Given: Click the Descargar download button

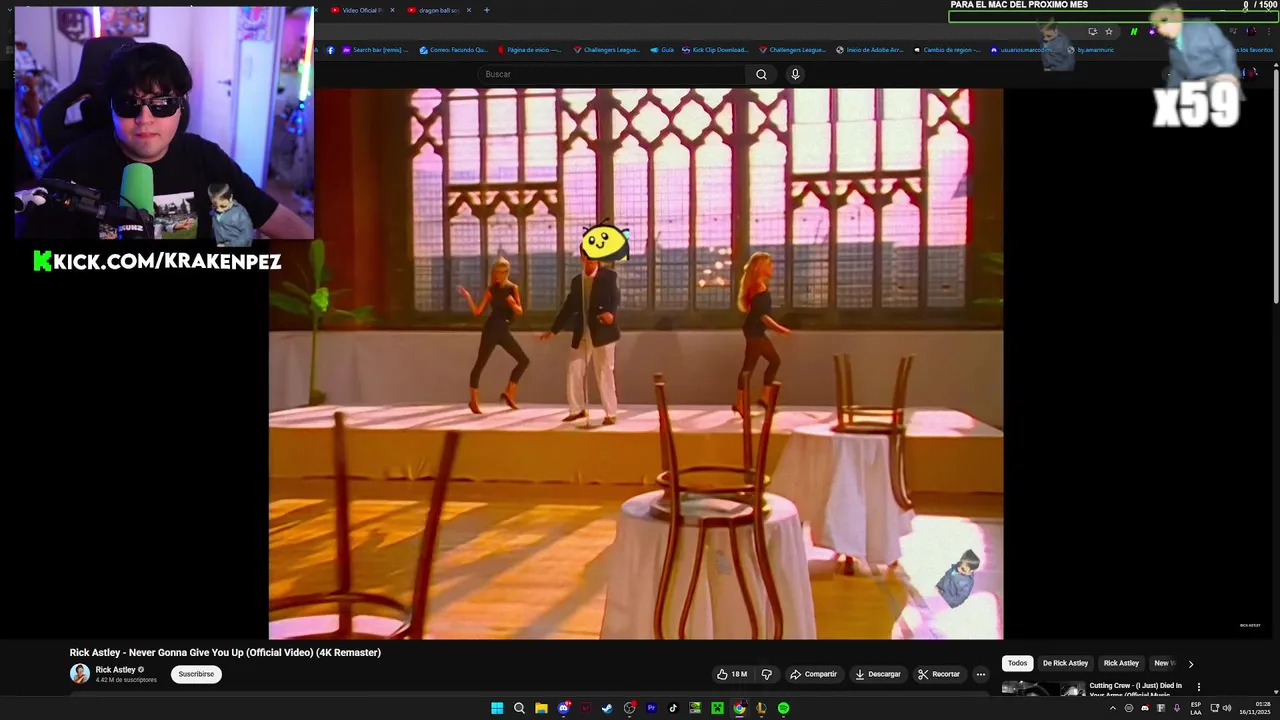Looking at the screenshot, I should [x=877, y=674].
